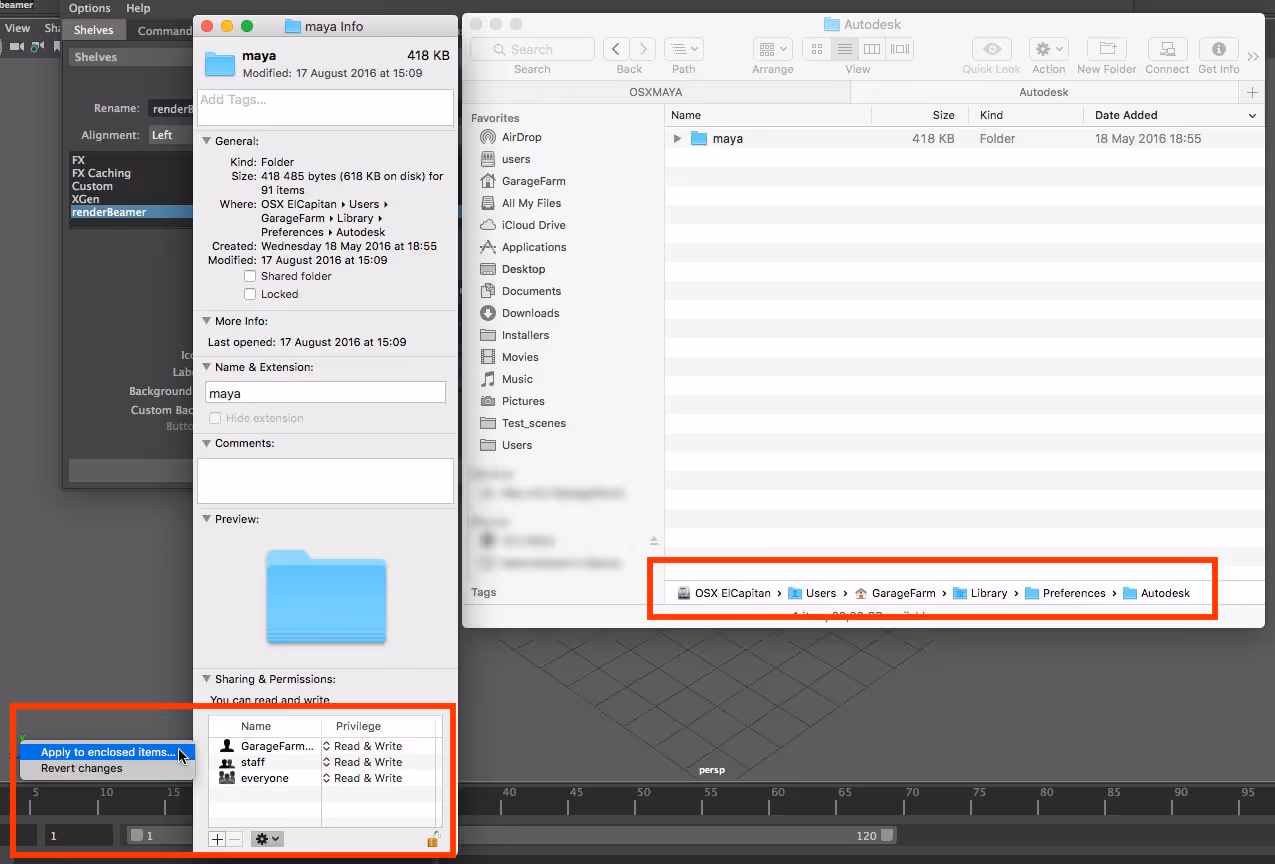The image size is (1275, 864).
Task: Change GarageFarm privilege Read & Write dropdown
Action: (x=363, y=746)
